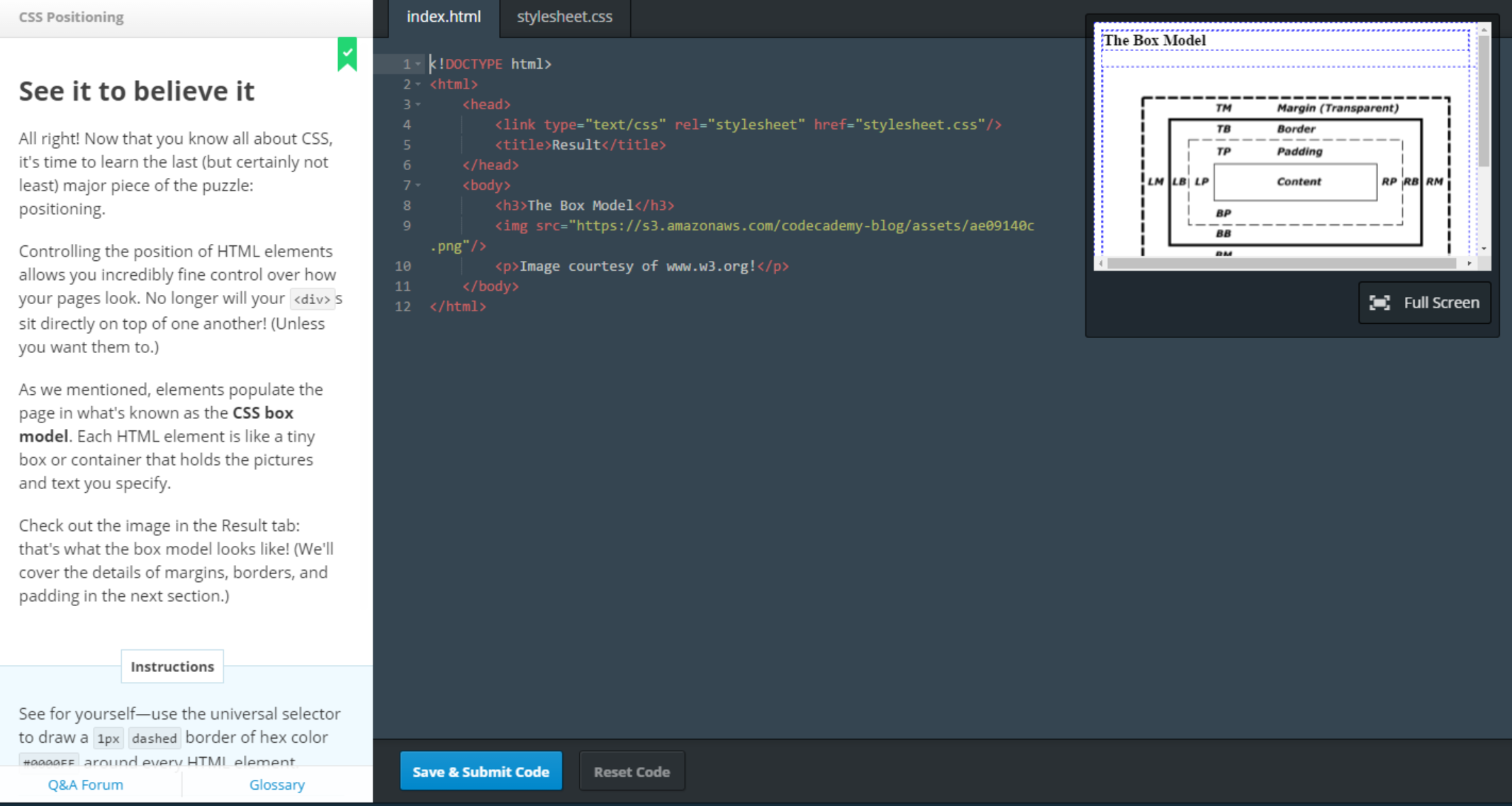Collapse the html tag fold arrow
The height and width of the screenshot is (806, 1512).
(418, 84)
